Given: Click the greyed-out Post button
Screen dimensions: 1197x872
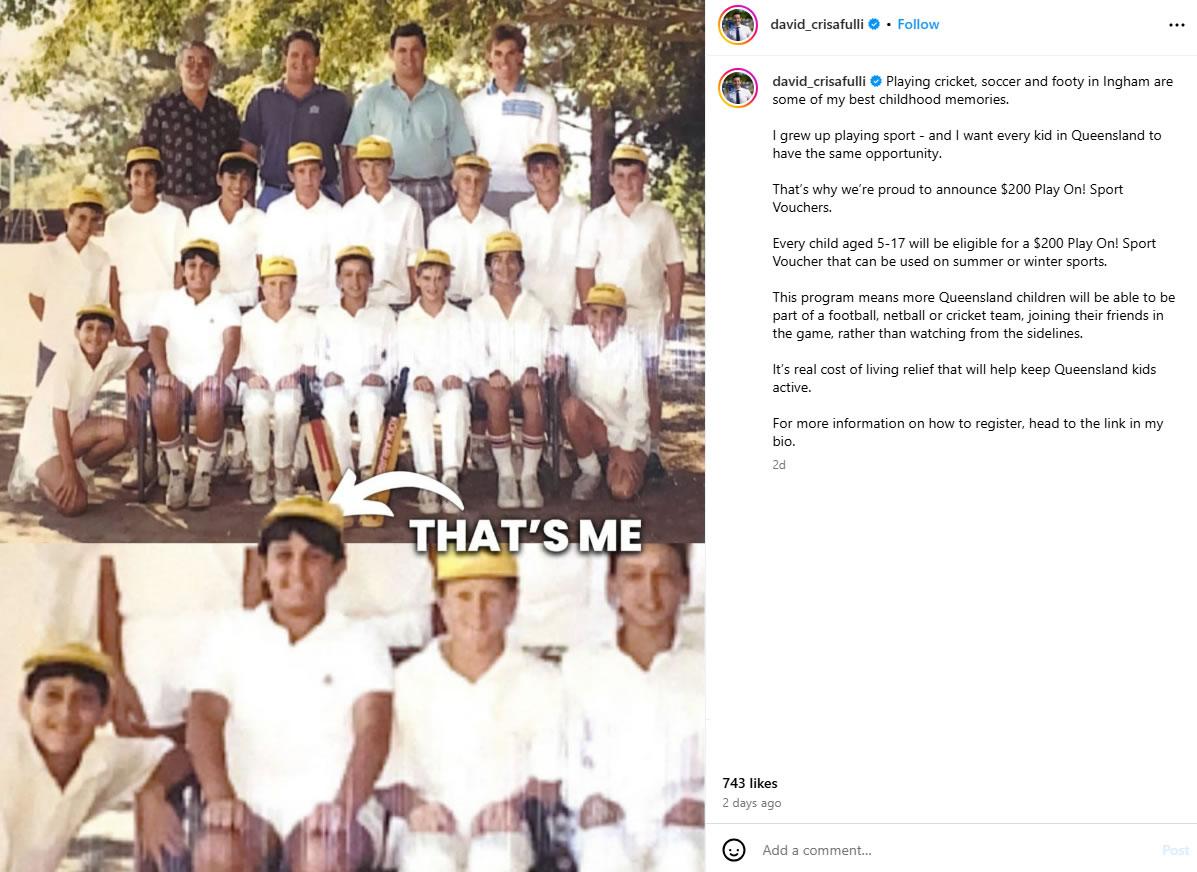Looking at the screenshot, I should tap(1175, 850).
